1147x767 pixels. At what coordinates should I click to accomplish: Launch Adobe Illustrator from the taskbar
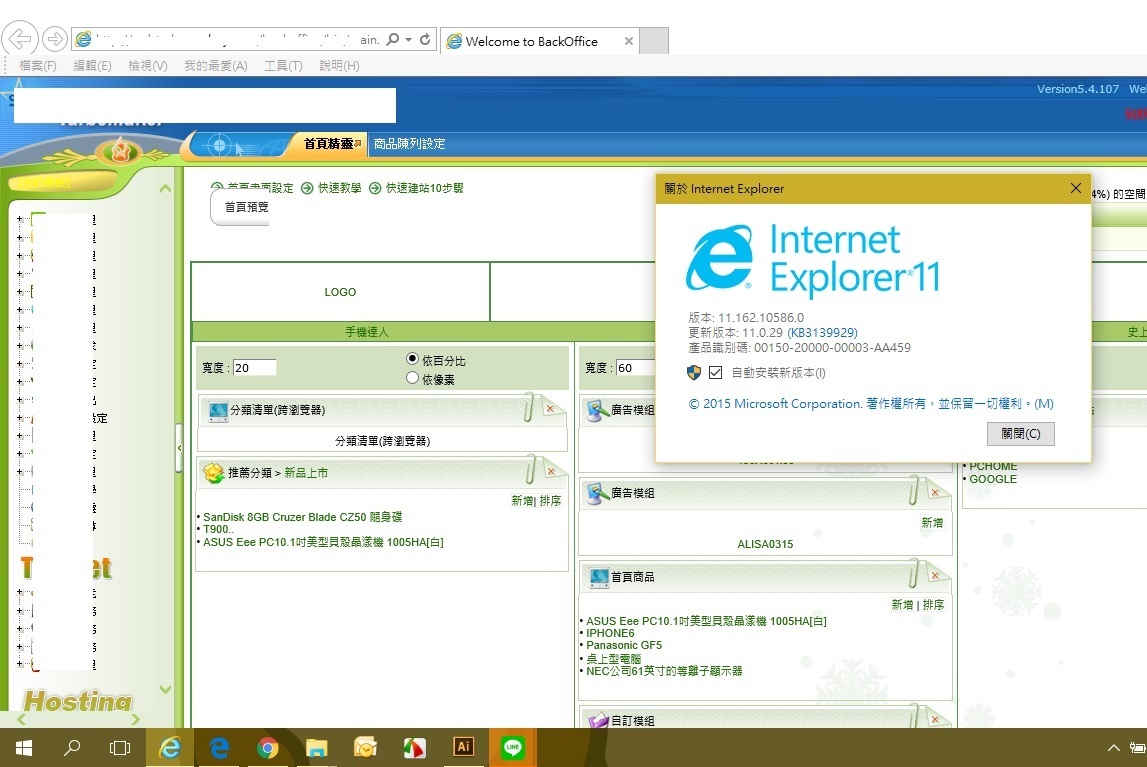(463, 747)
